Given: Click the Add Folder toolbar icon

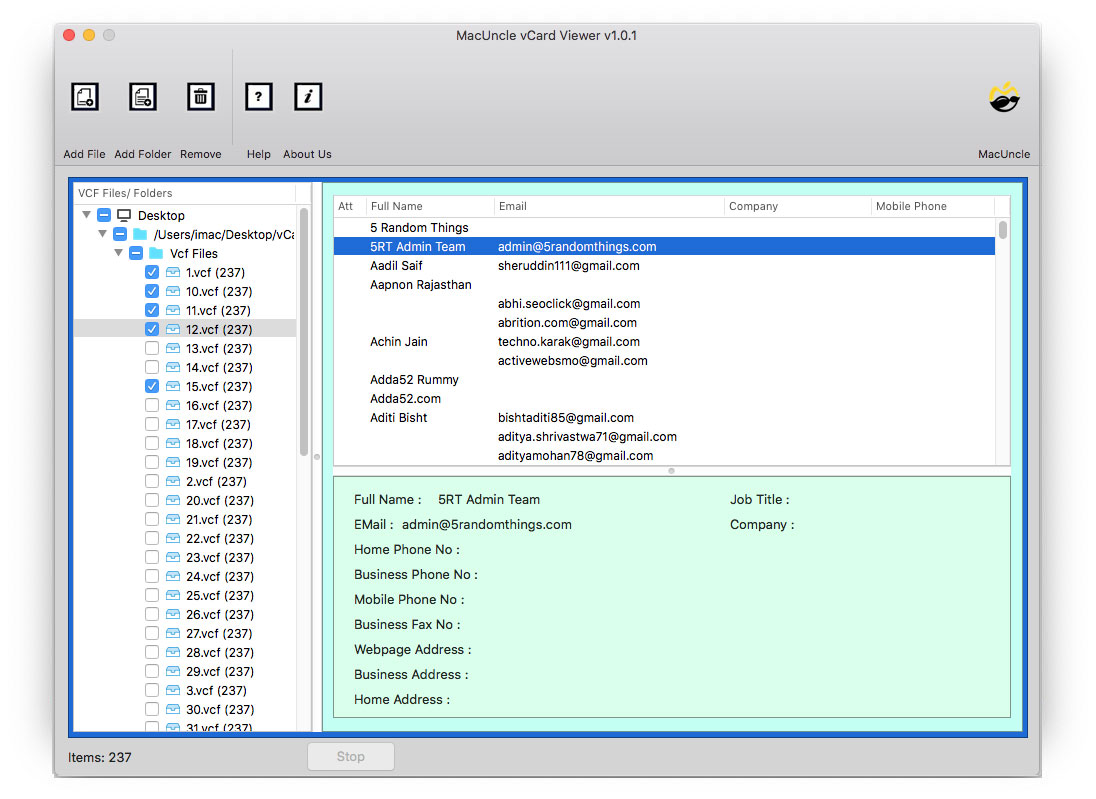Looking at the screenshot, I should pyautogui.click(x=143, y=96).
